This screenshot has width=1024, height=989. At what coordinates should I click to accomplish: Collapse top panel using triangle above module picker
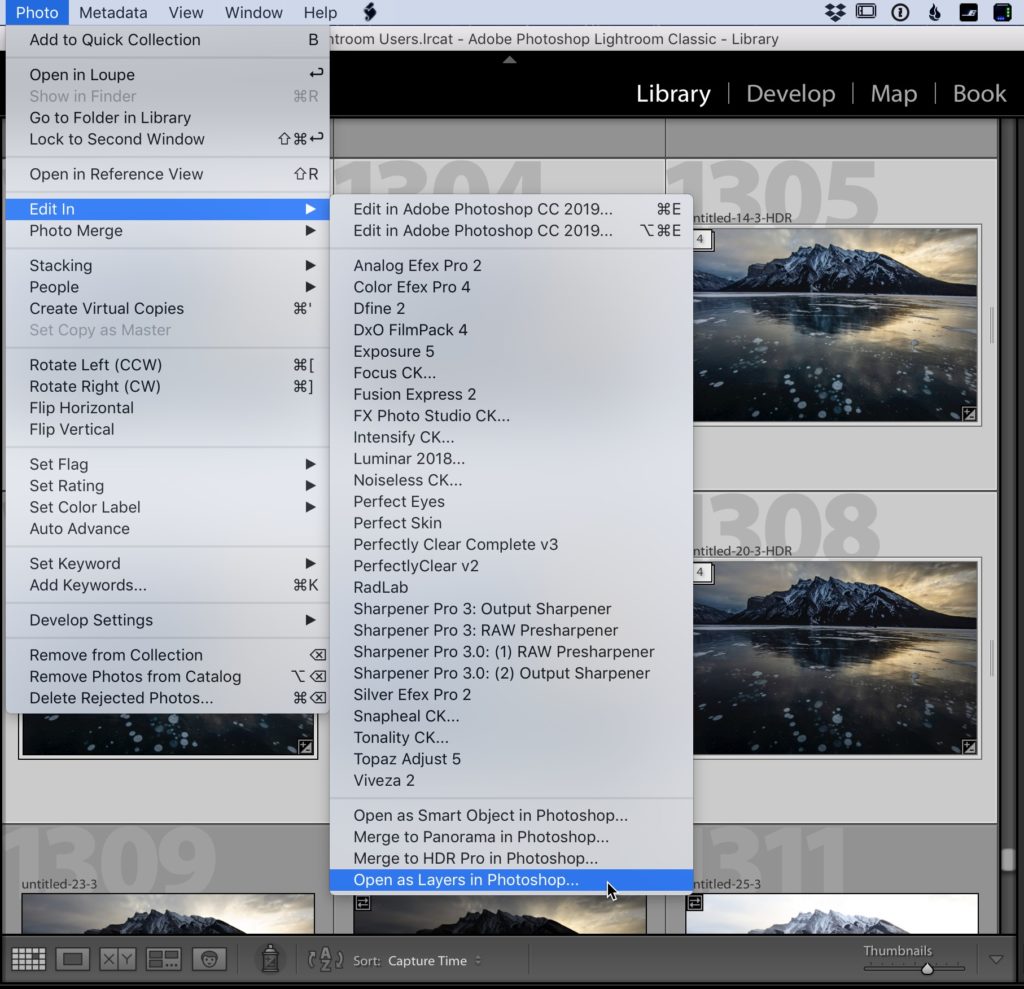(x=509, y=59)
